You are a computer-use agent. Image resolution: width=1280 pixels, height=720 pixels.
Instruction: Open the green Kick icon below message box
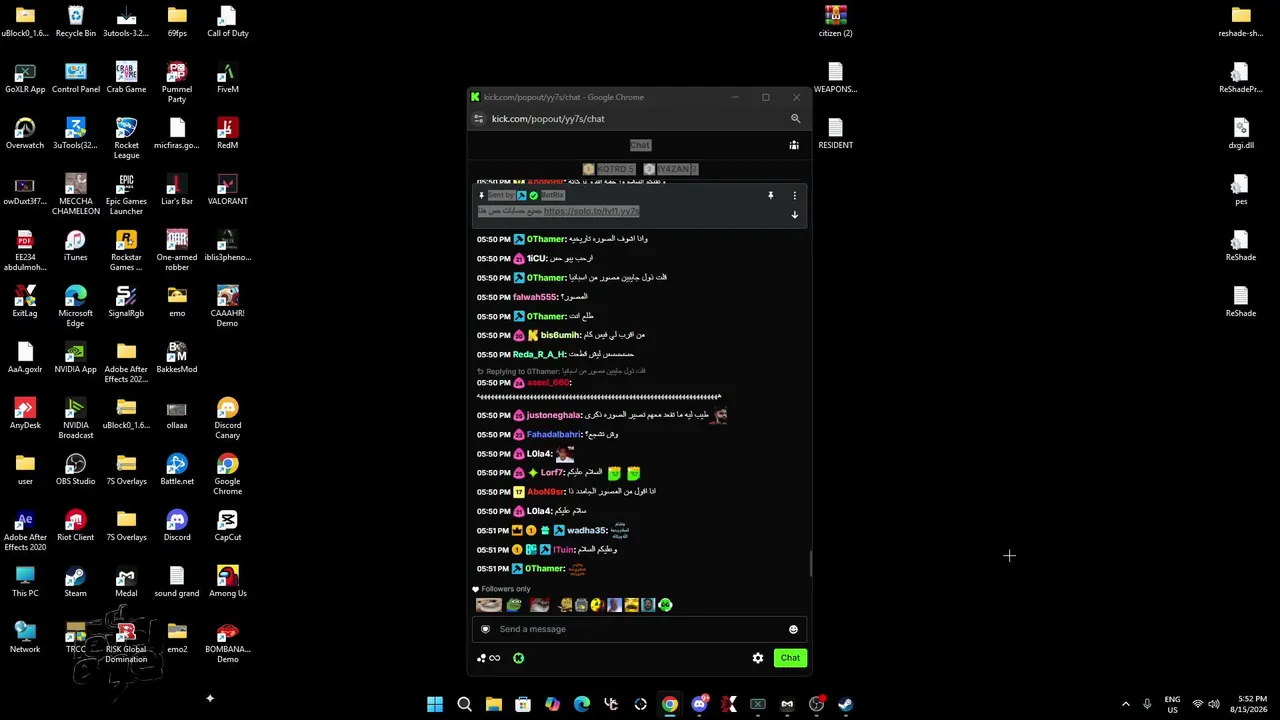pyautogui.click(x=519, y=658)
